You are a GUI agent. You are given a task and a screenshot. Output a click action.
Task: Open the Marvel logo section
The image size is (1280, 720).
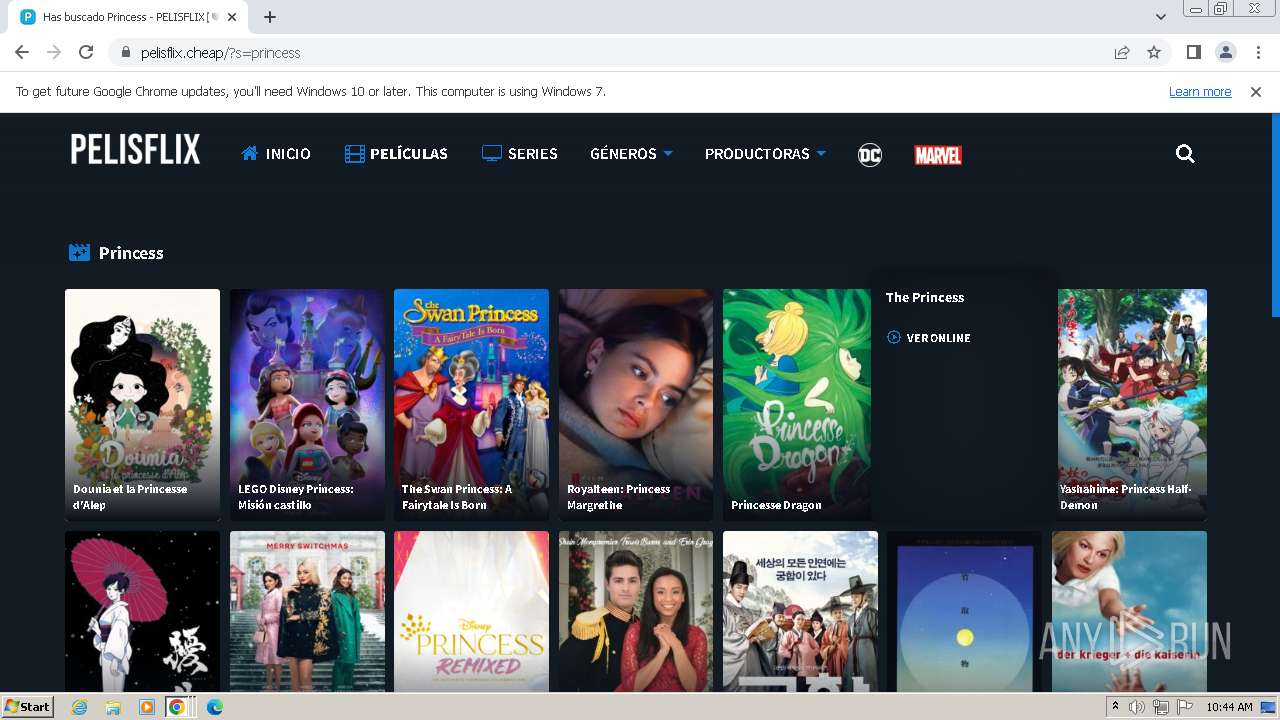click(x=938, y=155)
